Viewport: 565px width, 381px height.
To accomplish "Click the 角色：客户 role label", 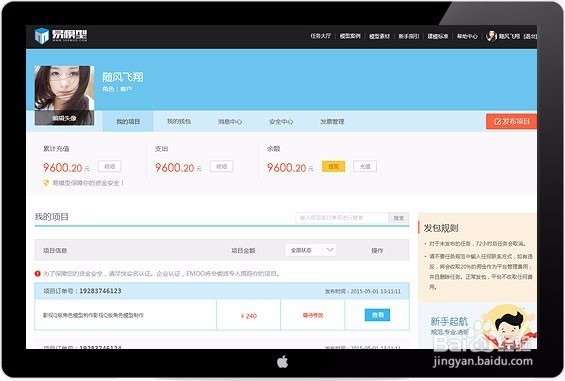I will pos(117,89).
